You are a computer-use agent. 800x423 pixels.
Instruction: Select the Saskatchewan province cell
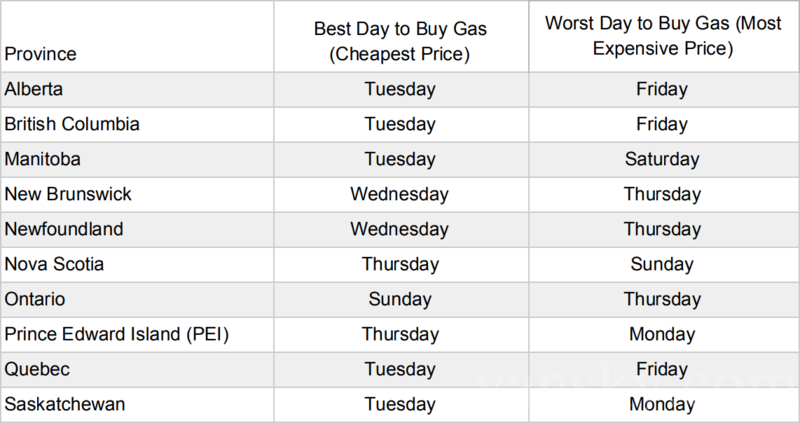point(64,404)
